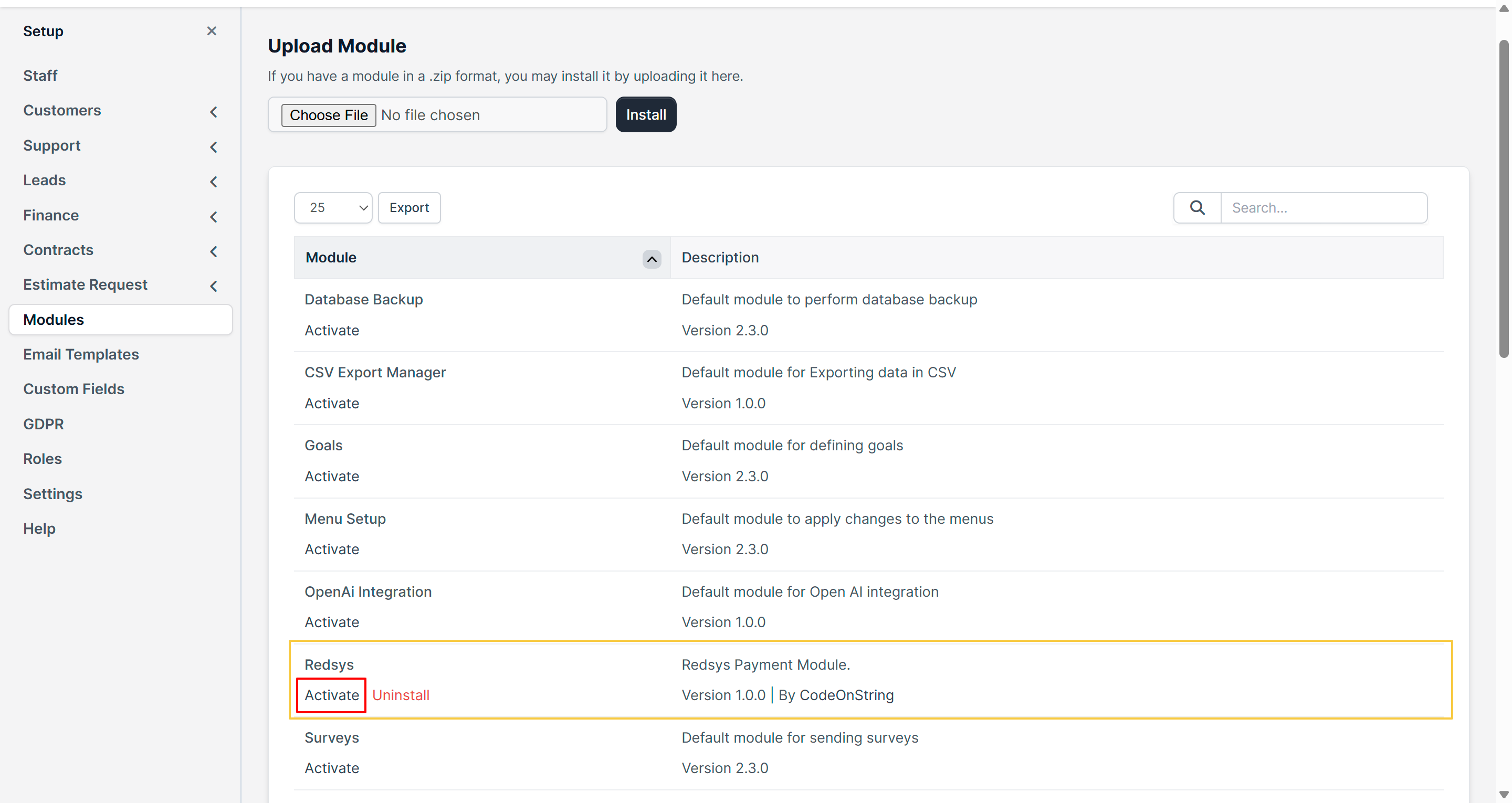Open the Settings sidebar item

(53, 494)
